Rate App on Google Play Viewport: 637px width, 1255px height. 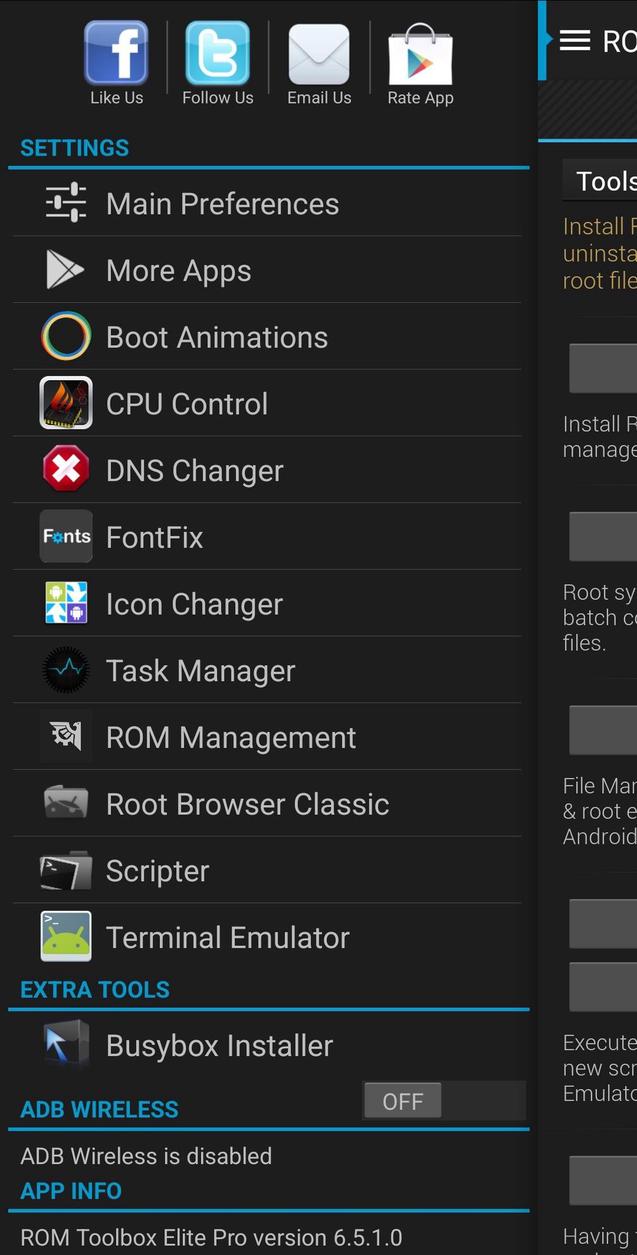pyautogui.click(x=420, y=55)
